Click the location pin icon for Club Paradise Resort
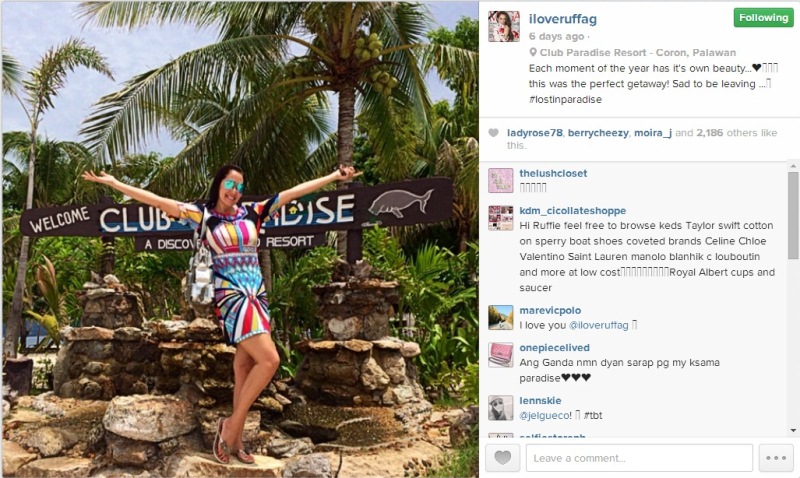The height and width of the screenshot is (478, 800). 533,52
